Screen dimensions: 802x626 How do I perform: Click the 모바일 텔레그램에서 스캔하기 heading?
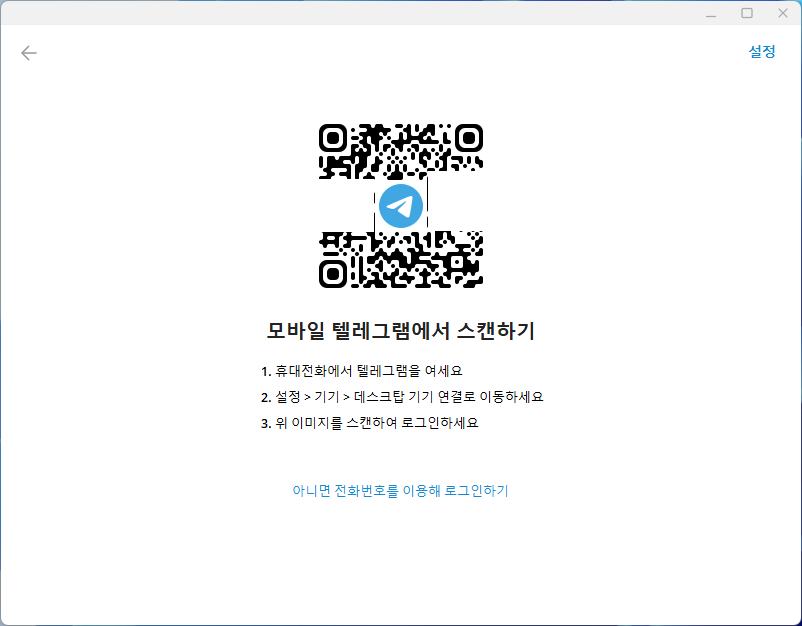[400, 331]
